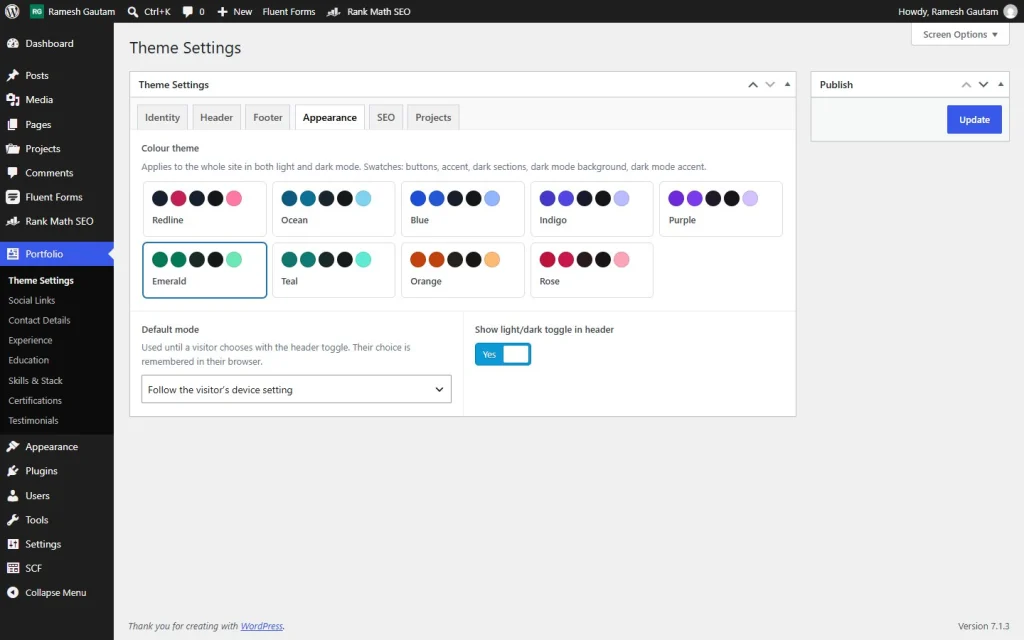Screen dimensions: 1024x640
Task: Open Testimonials submenu item
Action: coord(33,421)
